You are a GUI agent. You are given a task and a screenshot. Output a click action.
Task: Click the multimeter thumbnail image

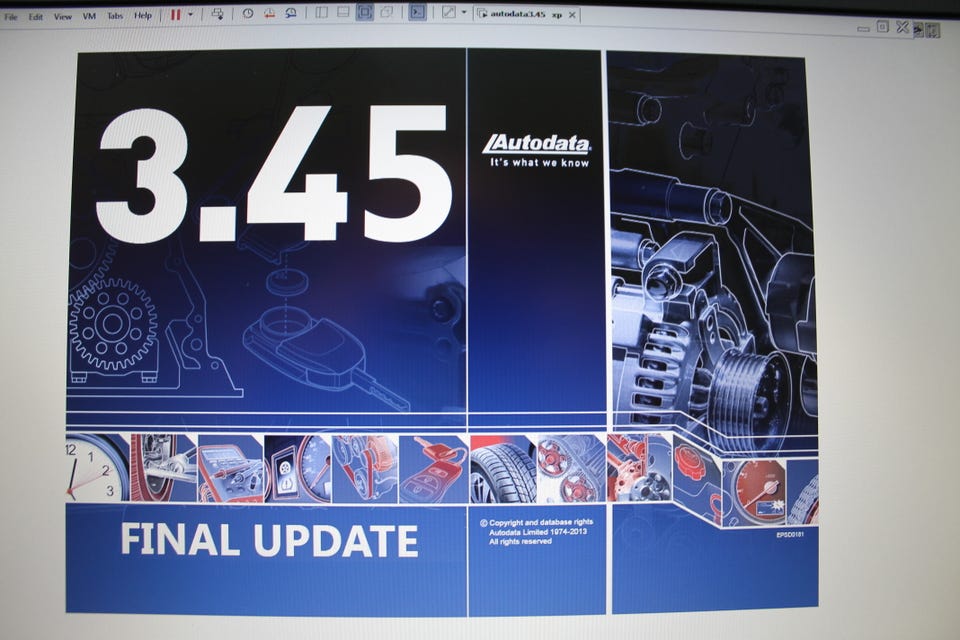(x=230, y=469)
